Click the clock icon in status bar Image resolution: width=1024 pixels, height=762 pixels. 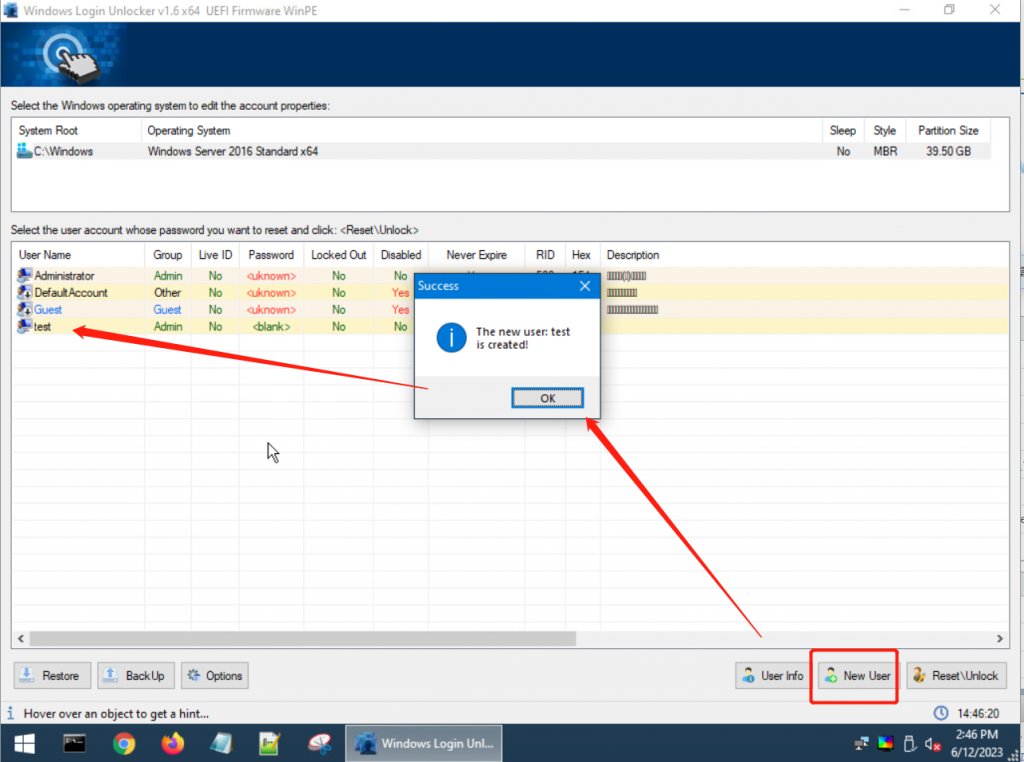[940, 713]
